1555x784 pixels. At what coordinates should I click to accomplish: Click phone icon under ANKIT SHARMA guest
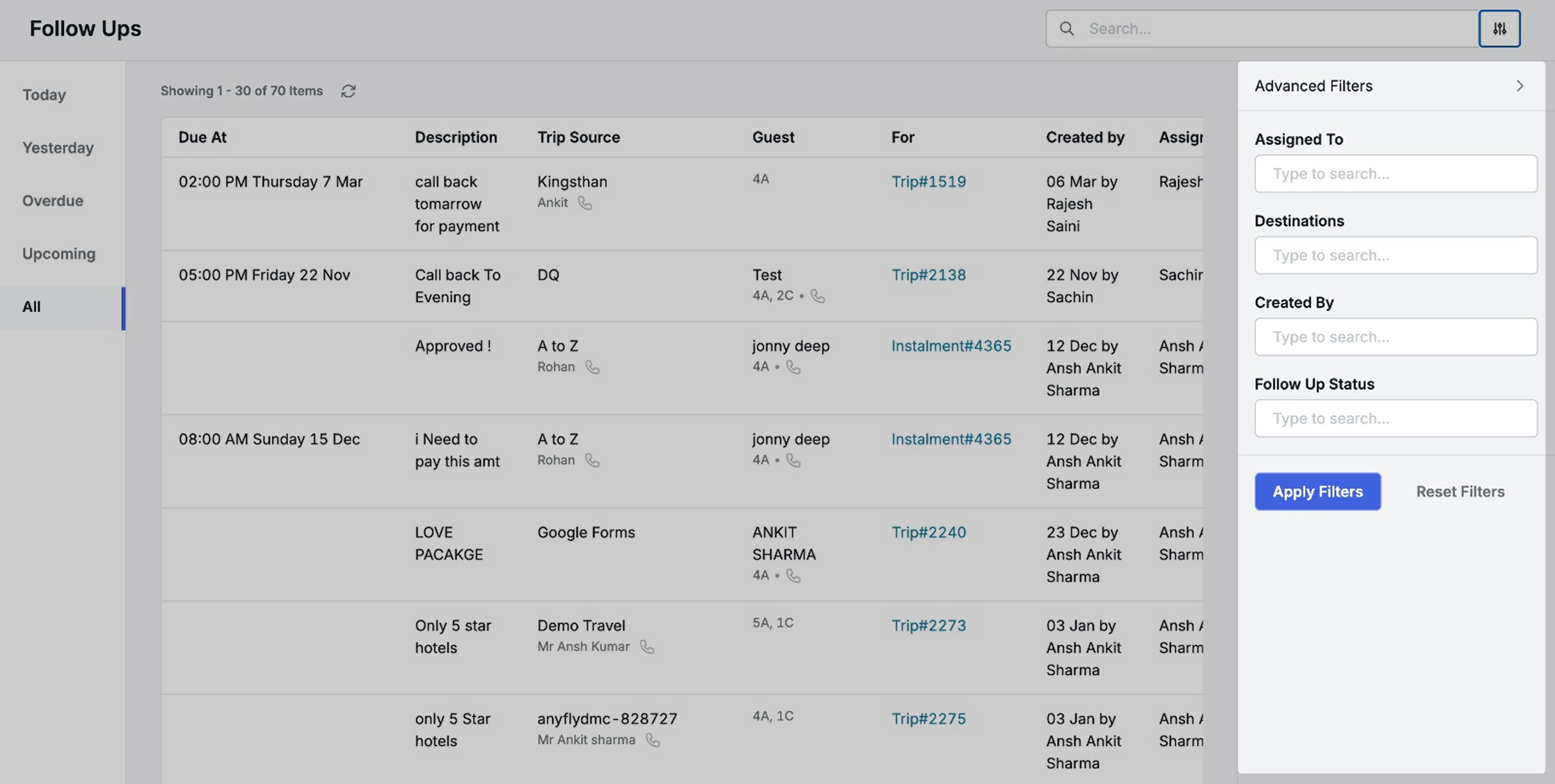click(x=793, y=576)
